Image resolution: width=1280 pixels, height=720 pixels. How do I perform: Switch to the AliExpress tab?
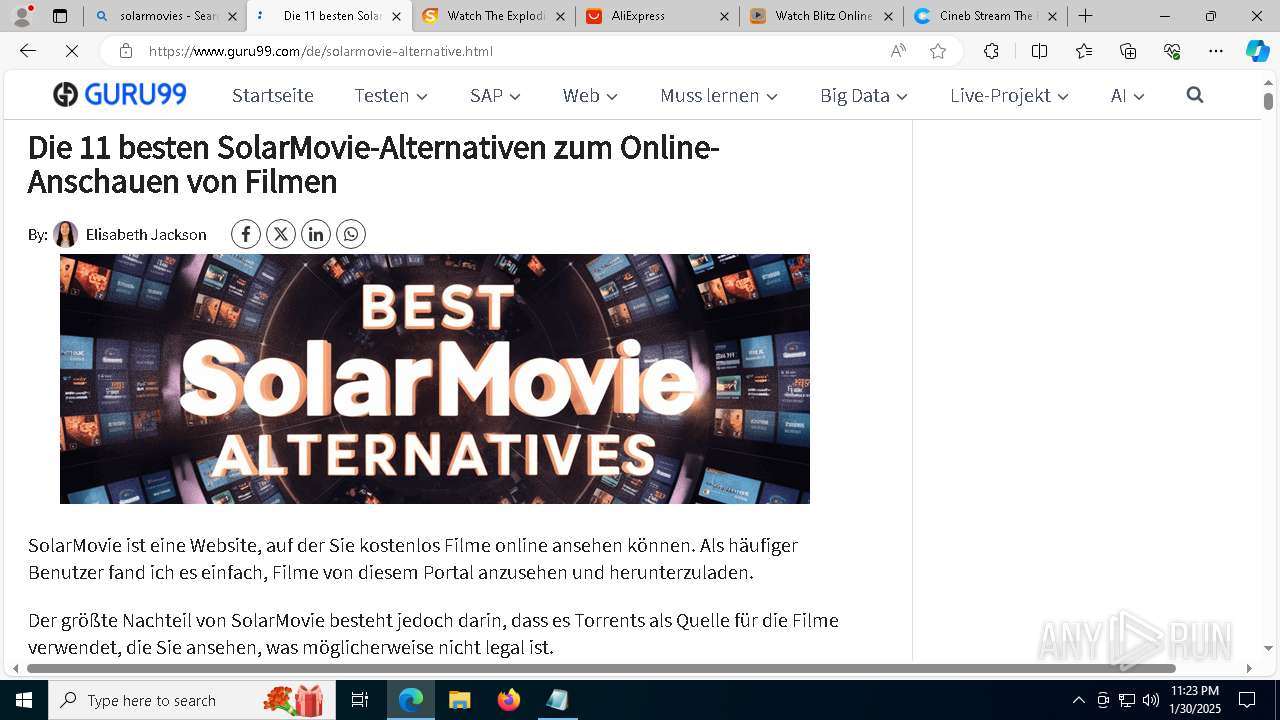click(x=658, y=16)
